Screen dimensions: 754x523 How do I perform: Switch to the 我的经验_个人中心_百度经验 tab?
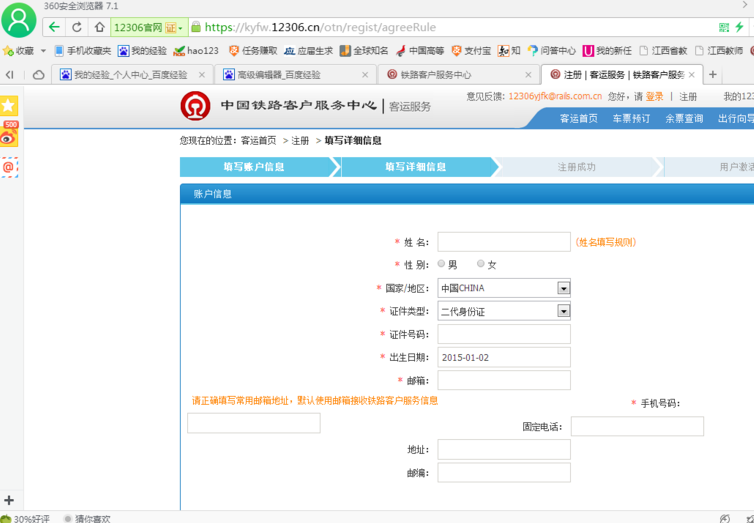(131, 75)
